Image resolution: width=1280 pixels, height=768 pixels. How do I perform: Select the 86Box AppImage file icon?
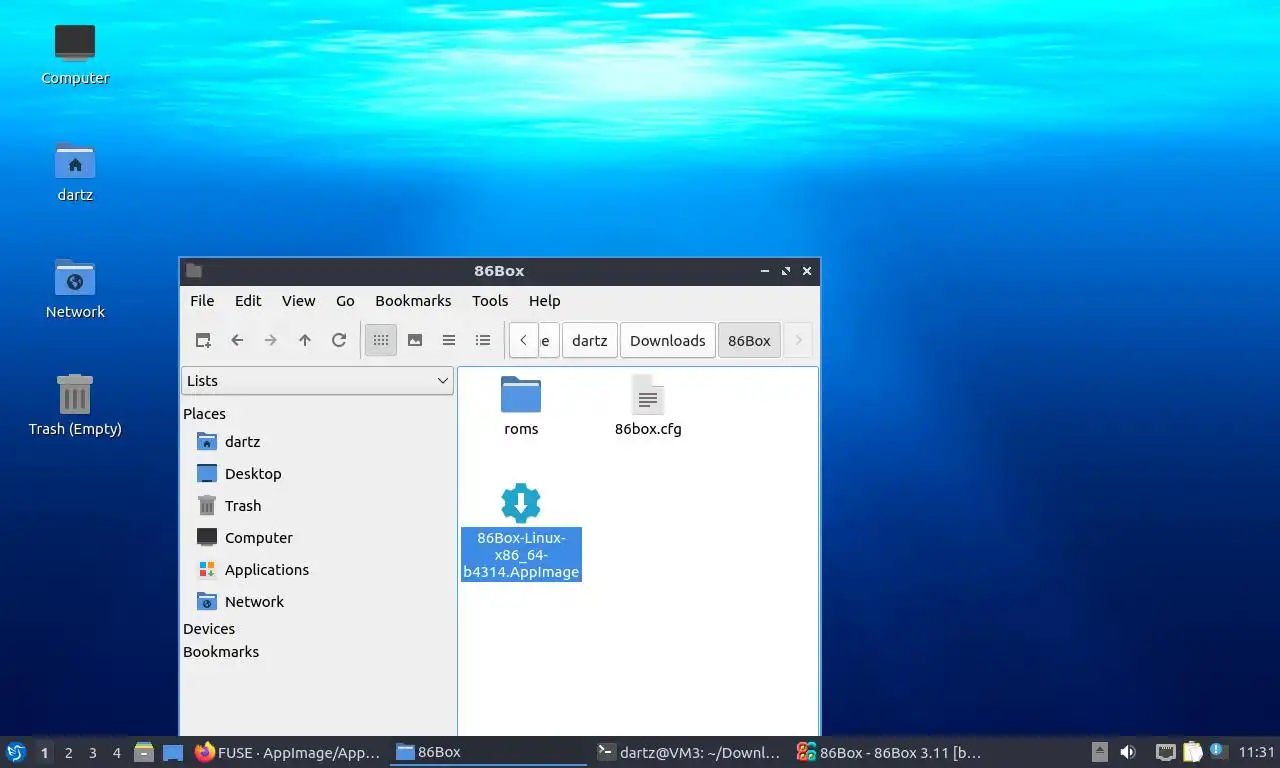[x=521, y=503]
